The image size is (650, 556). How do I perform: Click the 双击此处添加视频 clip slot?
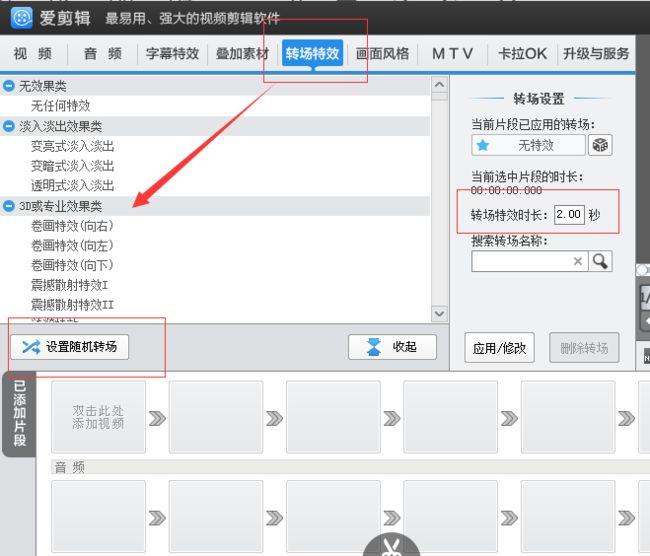tap(98, 417)
